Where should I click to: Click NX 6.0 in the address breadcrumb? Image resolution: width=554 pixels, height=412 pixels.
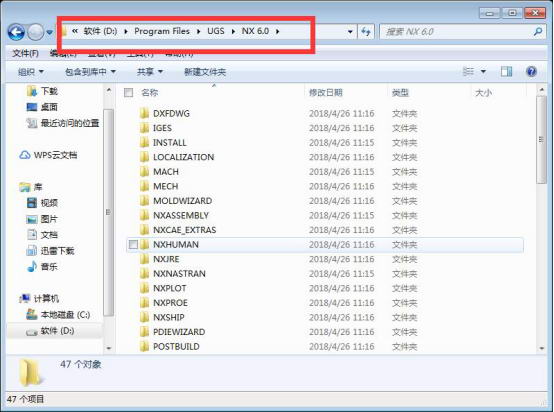[x=255, y=31]
